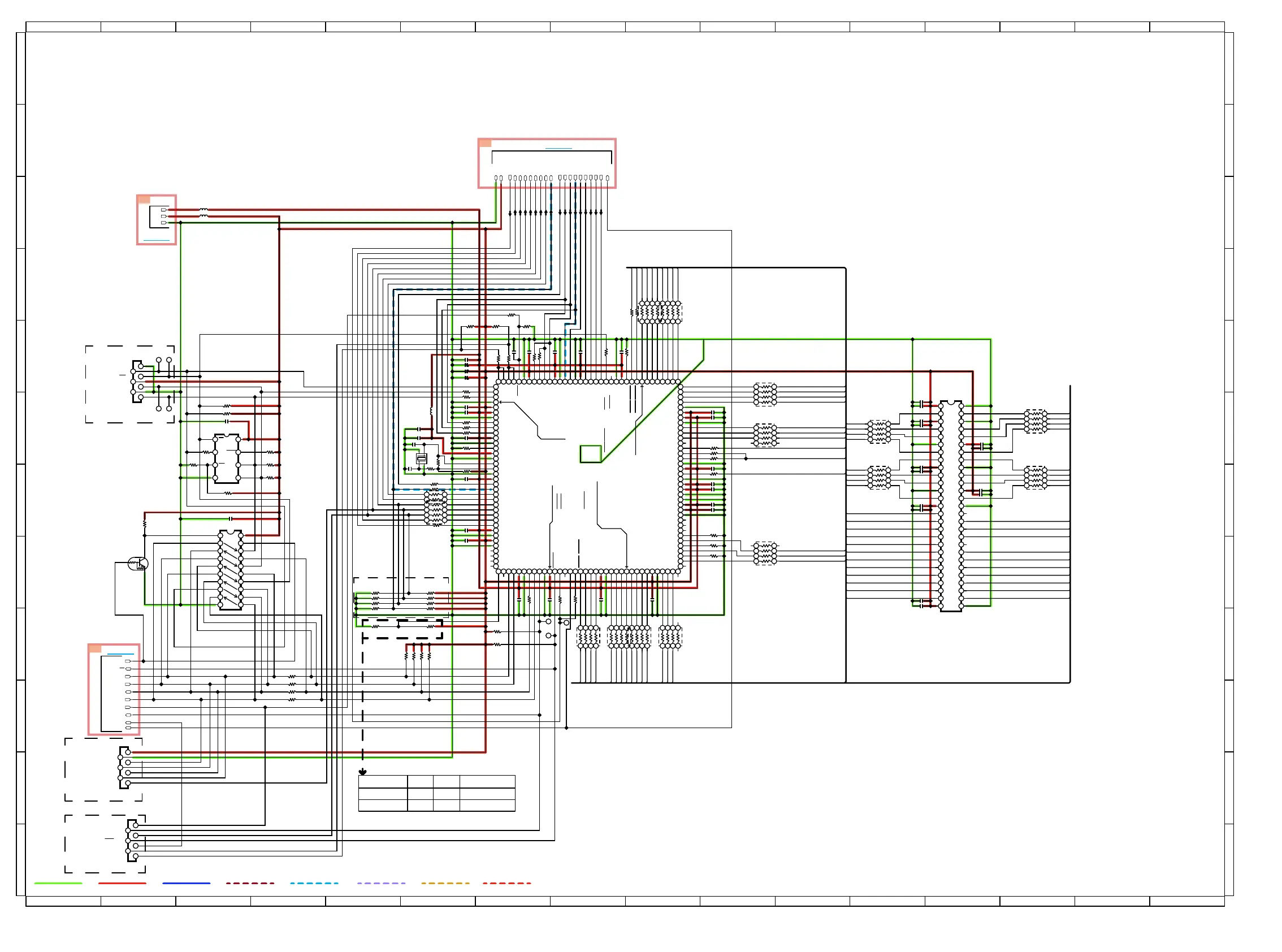Click the upper resistor array left of tall IC
The height and width of the screenshot is (952, 1282).
(x=879, y=432)
